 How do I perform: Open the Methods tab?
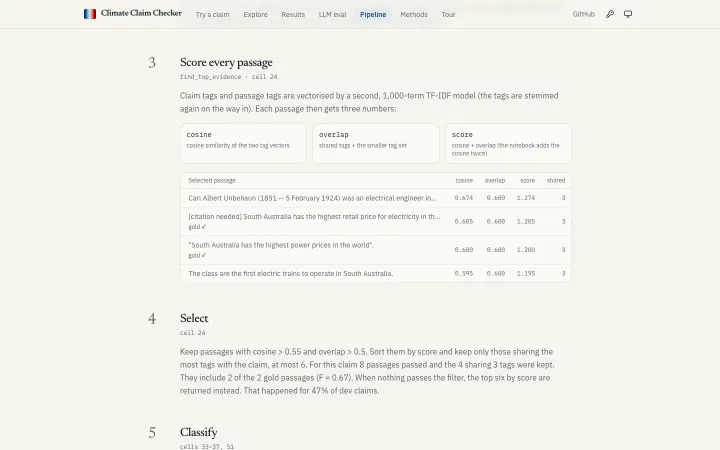point(414,15)
